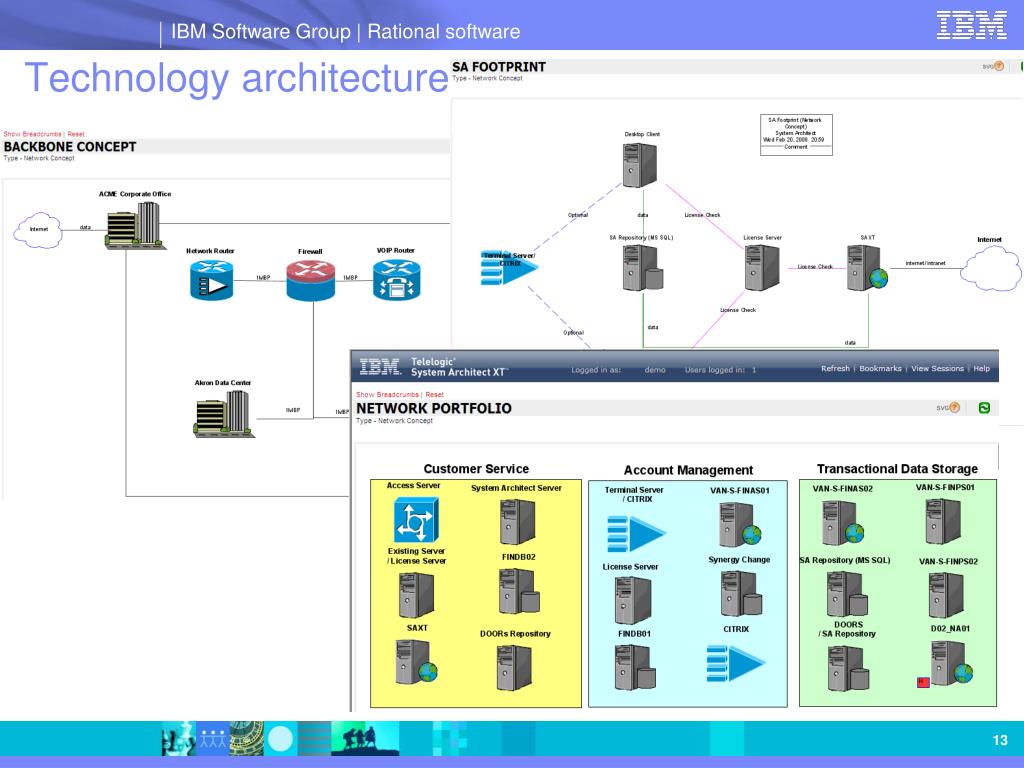Click the SVG help icon in SA Footprint header
The width and height of the screenshot is (1024, 768).
pyautogui.click(x=993, y=67)
